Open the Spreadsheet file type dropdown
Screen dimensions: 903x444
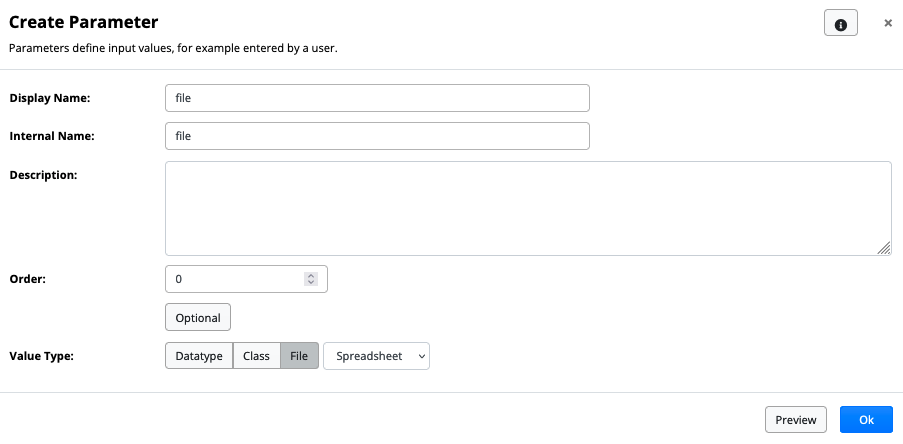click(x=377, y=356)
